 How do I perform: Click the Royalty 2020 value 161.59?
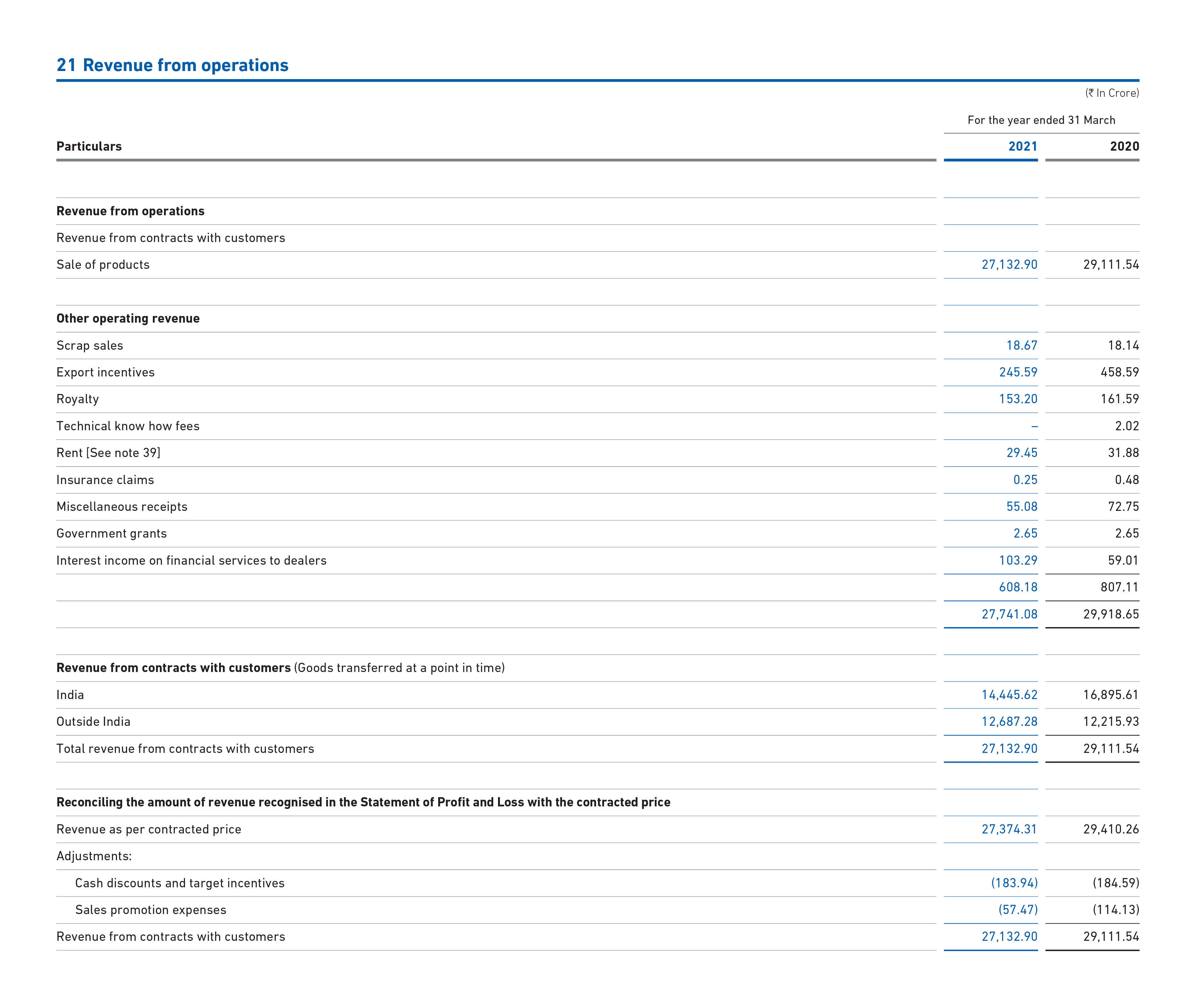(1120, 399)
